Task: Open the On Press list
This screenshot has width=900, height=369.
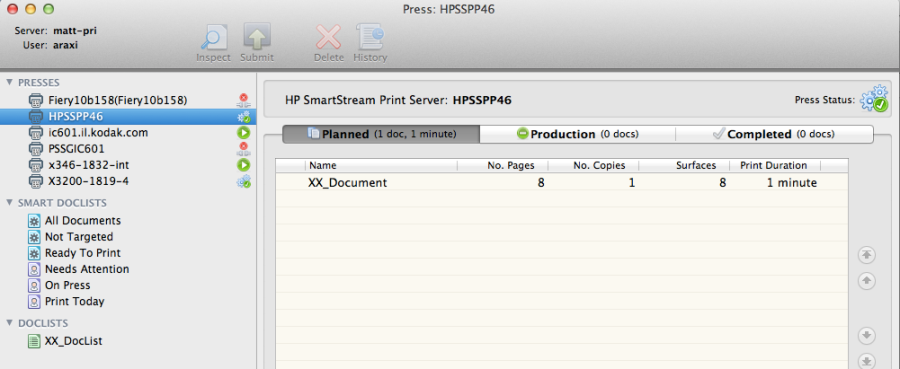Action: (x=67, y=285)
